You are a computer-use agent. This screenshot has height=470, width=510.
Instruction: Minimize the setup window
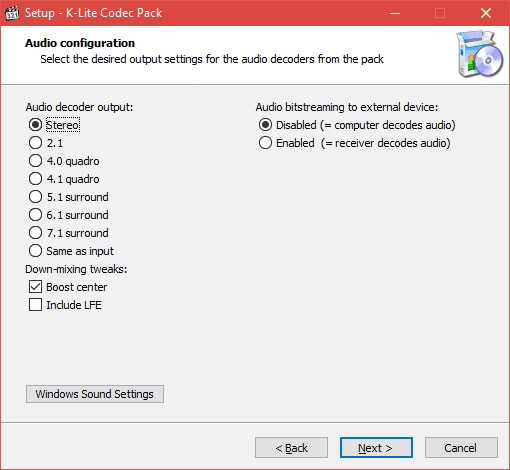[395, 13]
